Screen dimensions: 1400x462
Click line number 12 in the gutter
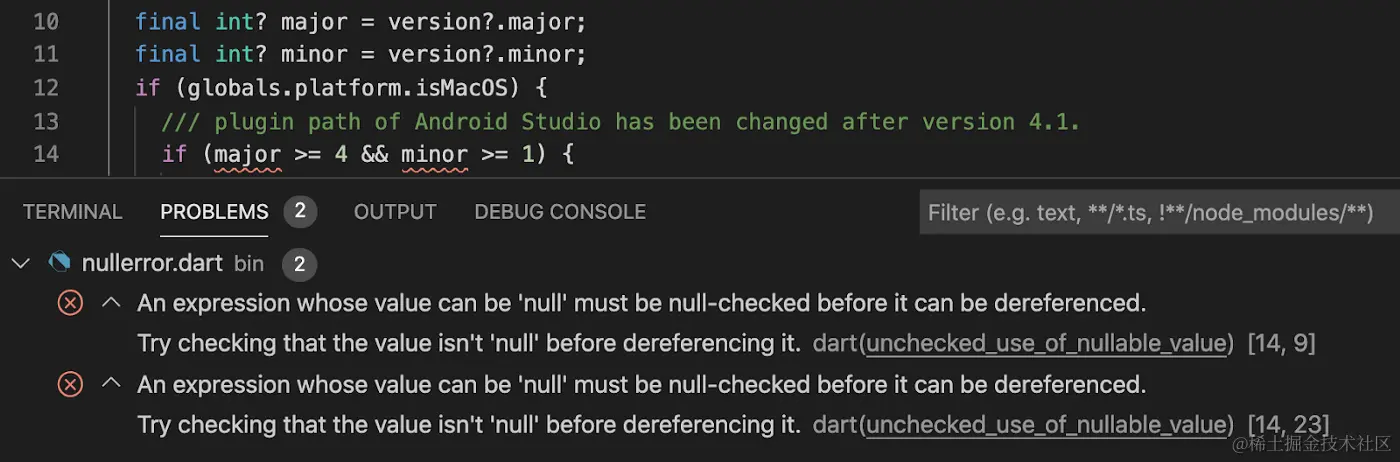[46, 88]
